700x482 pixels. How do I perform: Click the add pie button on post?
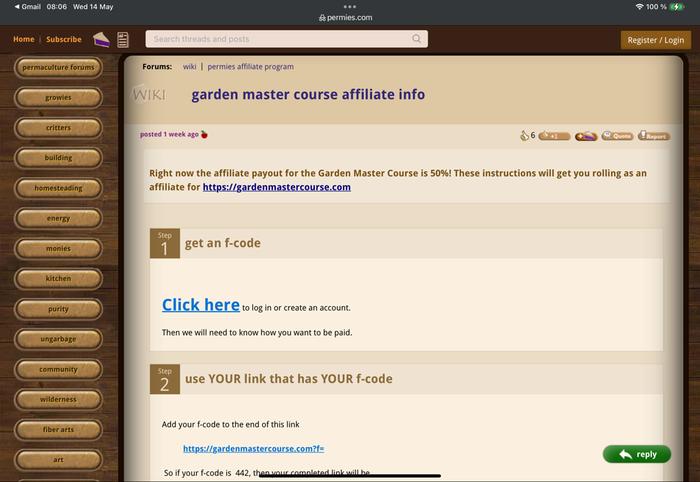click(586, 136)
